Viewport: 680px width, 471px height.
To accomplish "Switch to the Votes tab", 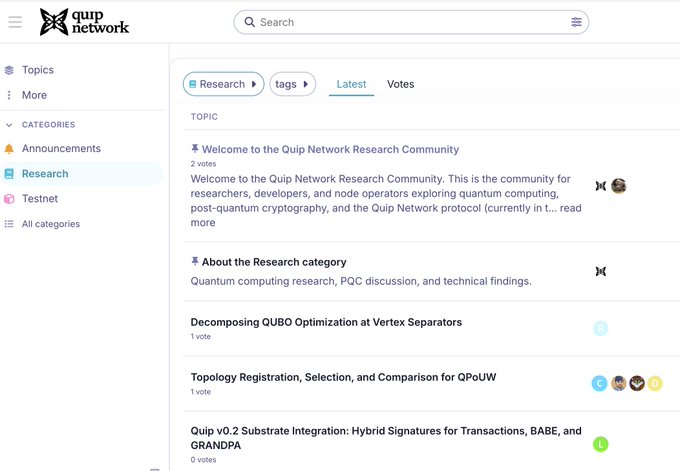I will (400, 84).
